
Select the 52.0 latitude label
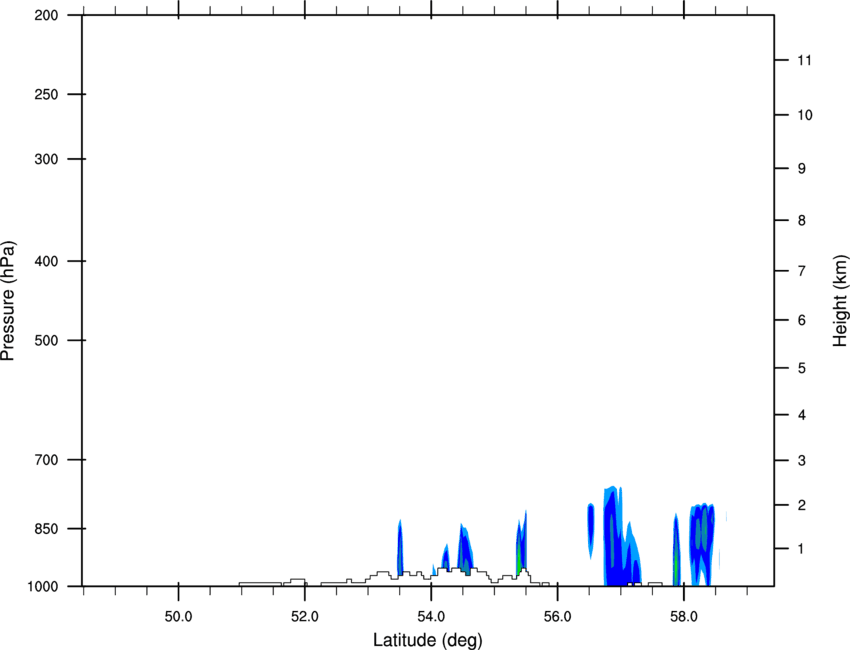pos(305,617)
